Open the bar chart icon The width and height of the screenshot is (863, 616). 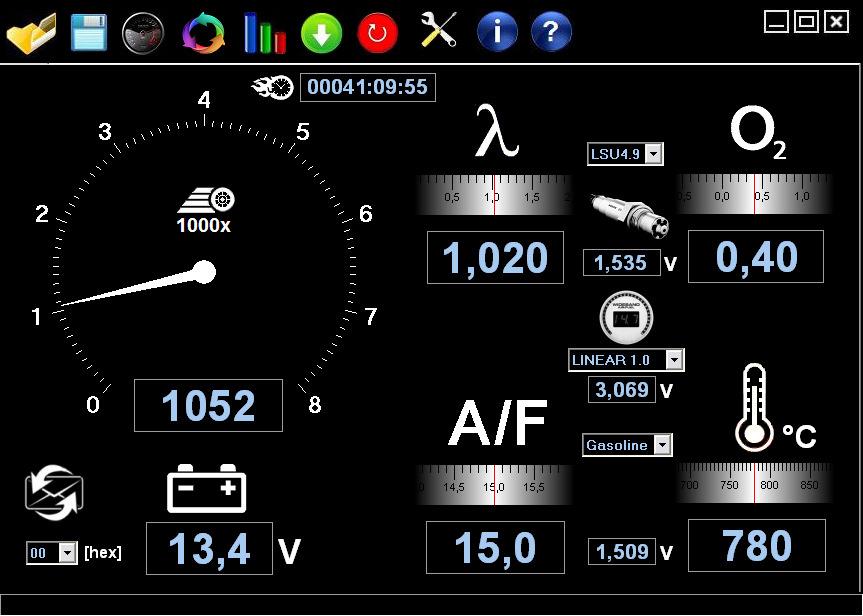(265, 33)
